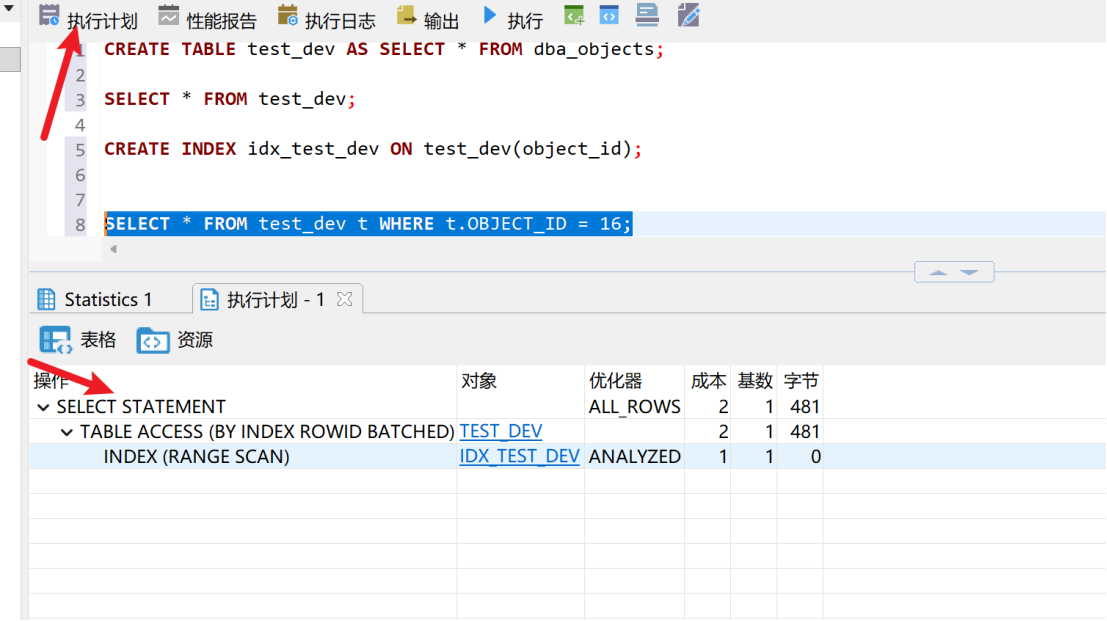Viewport: 1107px width, 621px height.
Task: Open the 性能报告 performance report
Action: tap(169, 17)
